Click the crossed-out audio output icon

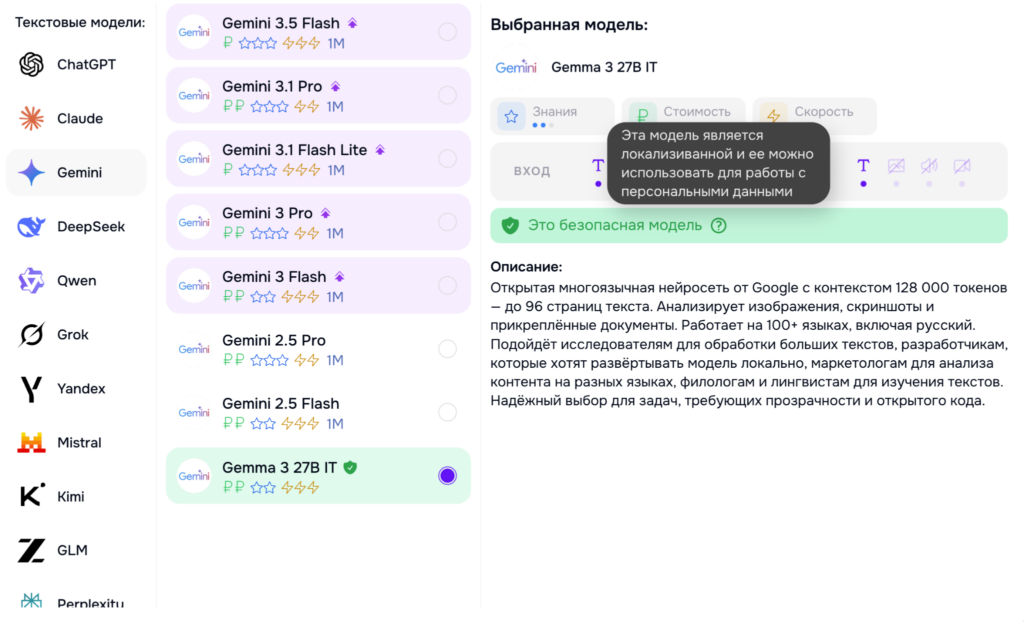pyautogui.click(x=929, y=166)
